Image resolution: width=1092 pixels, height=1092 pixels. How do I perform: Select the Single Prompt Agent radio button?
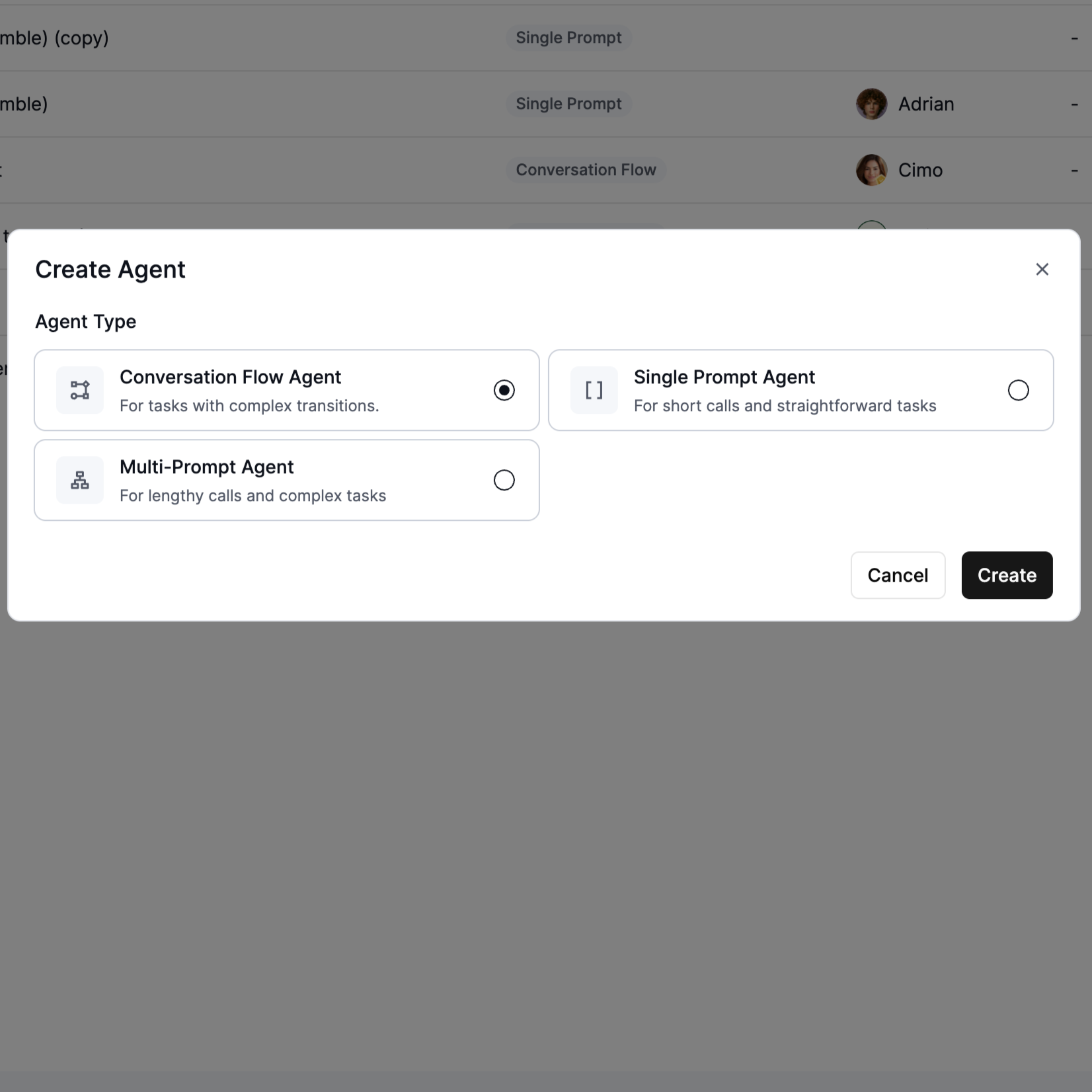[1019, 390]
